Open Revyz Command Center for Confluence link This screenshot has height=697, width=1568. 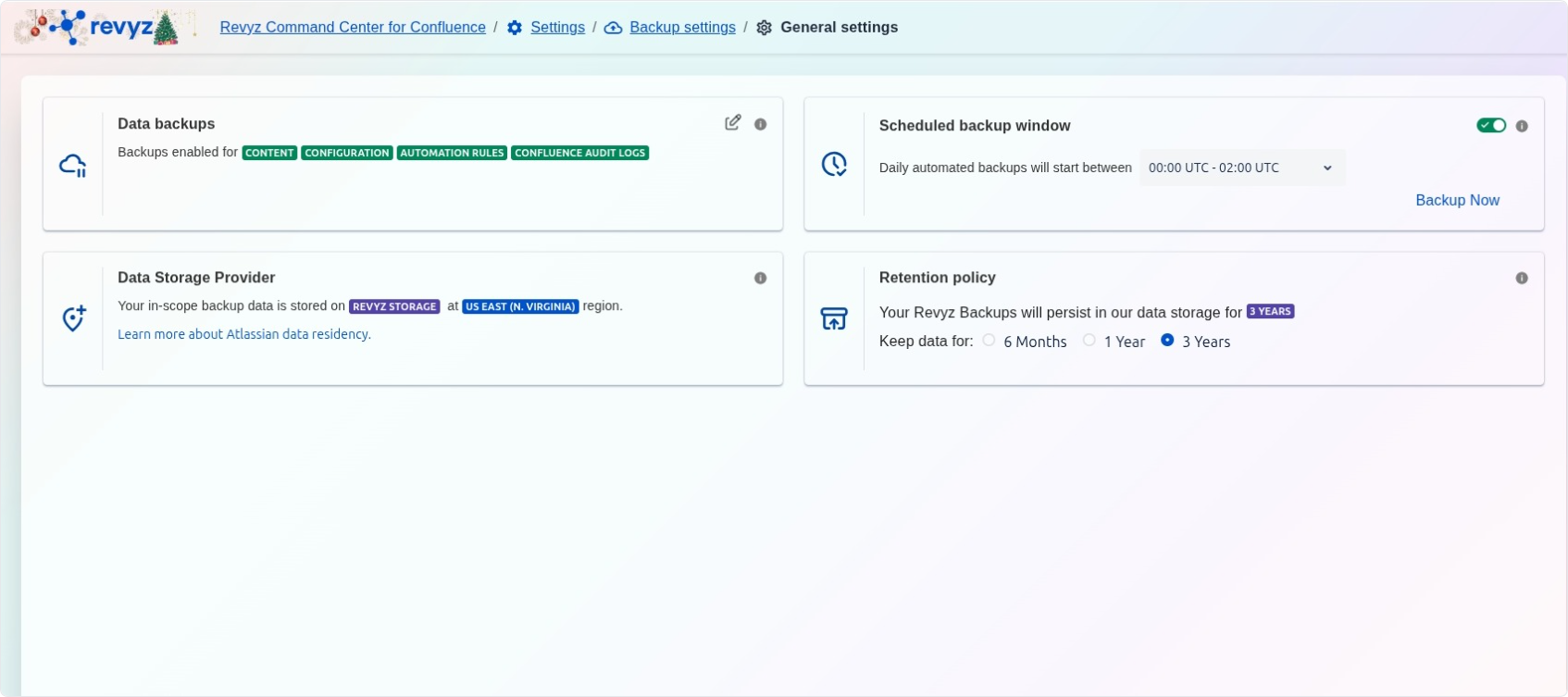tap(353, 28)
